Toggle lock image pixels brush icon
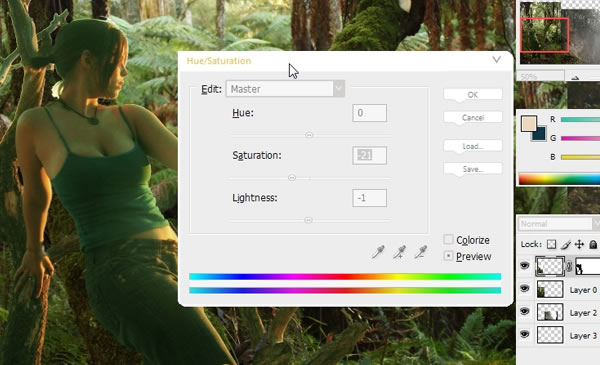 [x=566, y=244]
